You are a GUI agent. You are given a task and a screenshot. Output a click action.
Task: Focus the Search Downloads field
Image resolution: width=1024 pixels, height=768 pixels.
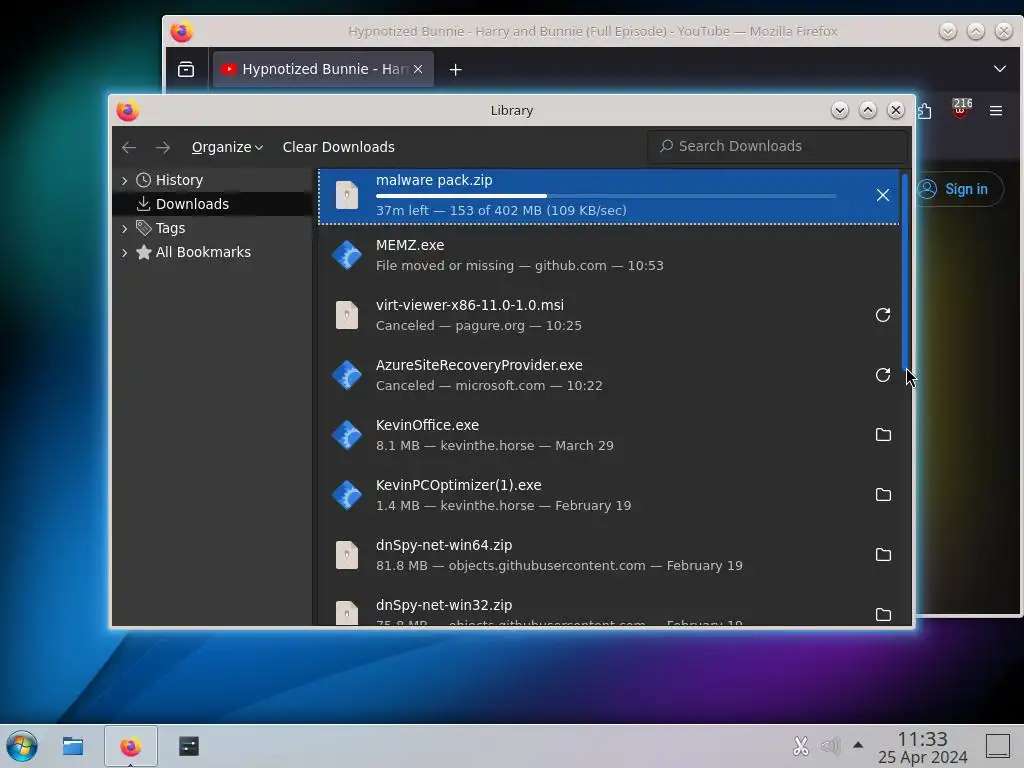click(777, 146)
